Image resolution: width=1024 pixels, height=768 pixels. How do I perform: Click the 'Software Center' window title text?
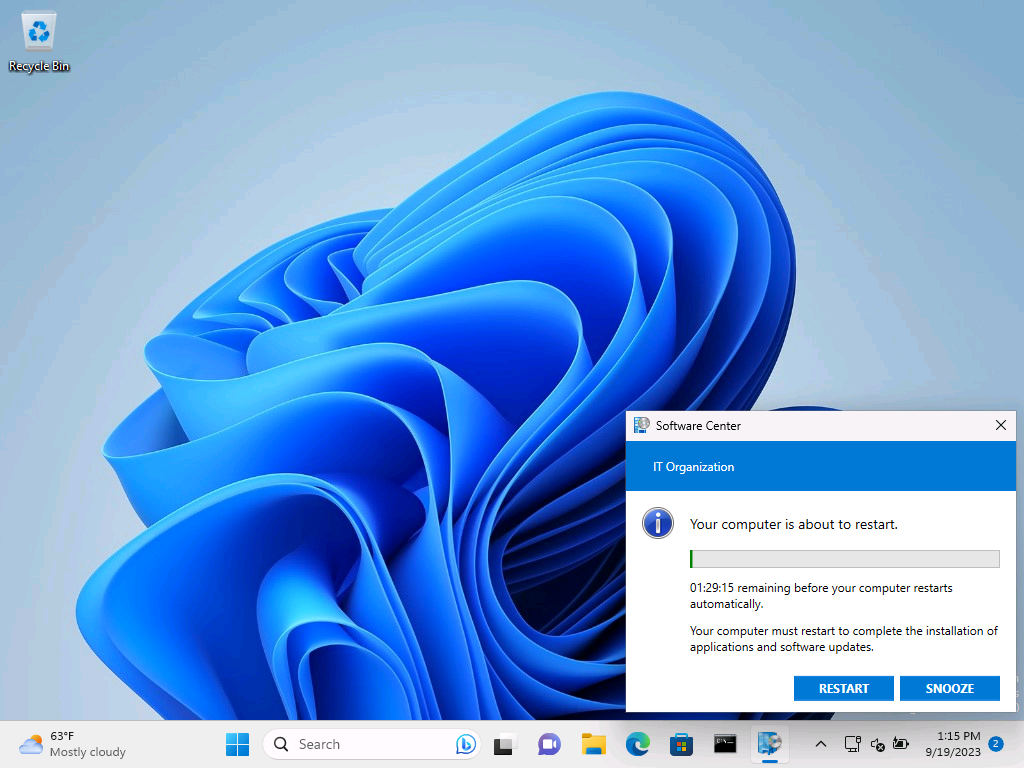pyautogui.click(x=698, y=426)
